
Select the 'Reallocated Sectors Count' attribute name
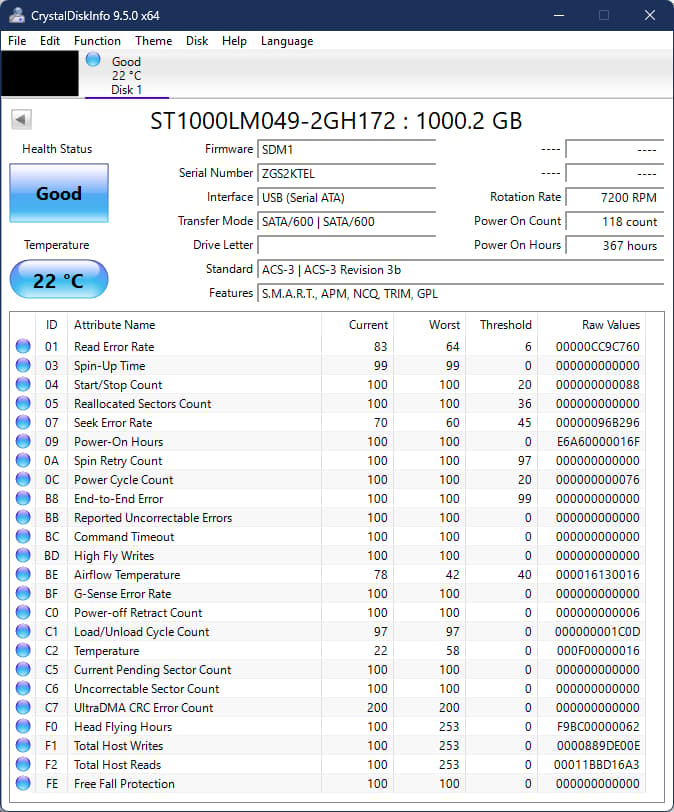coord(142,403)
